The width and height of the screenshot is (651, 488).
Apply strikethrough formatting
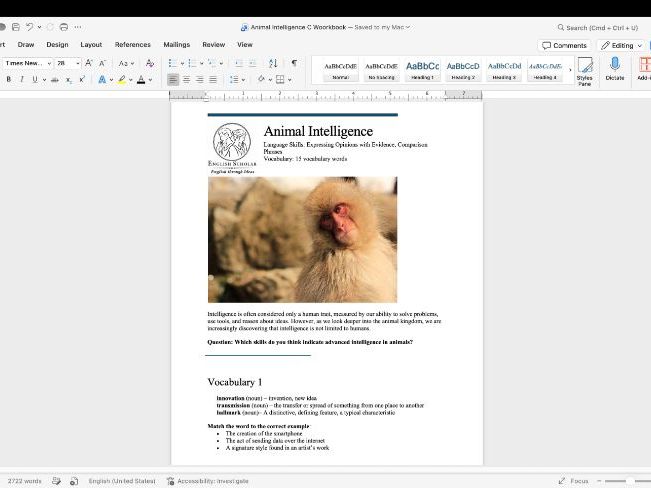tap(54, 79)
